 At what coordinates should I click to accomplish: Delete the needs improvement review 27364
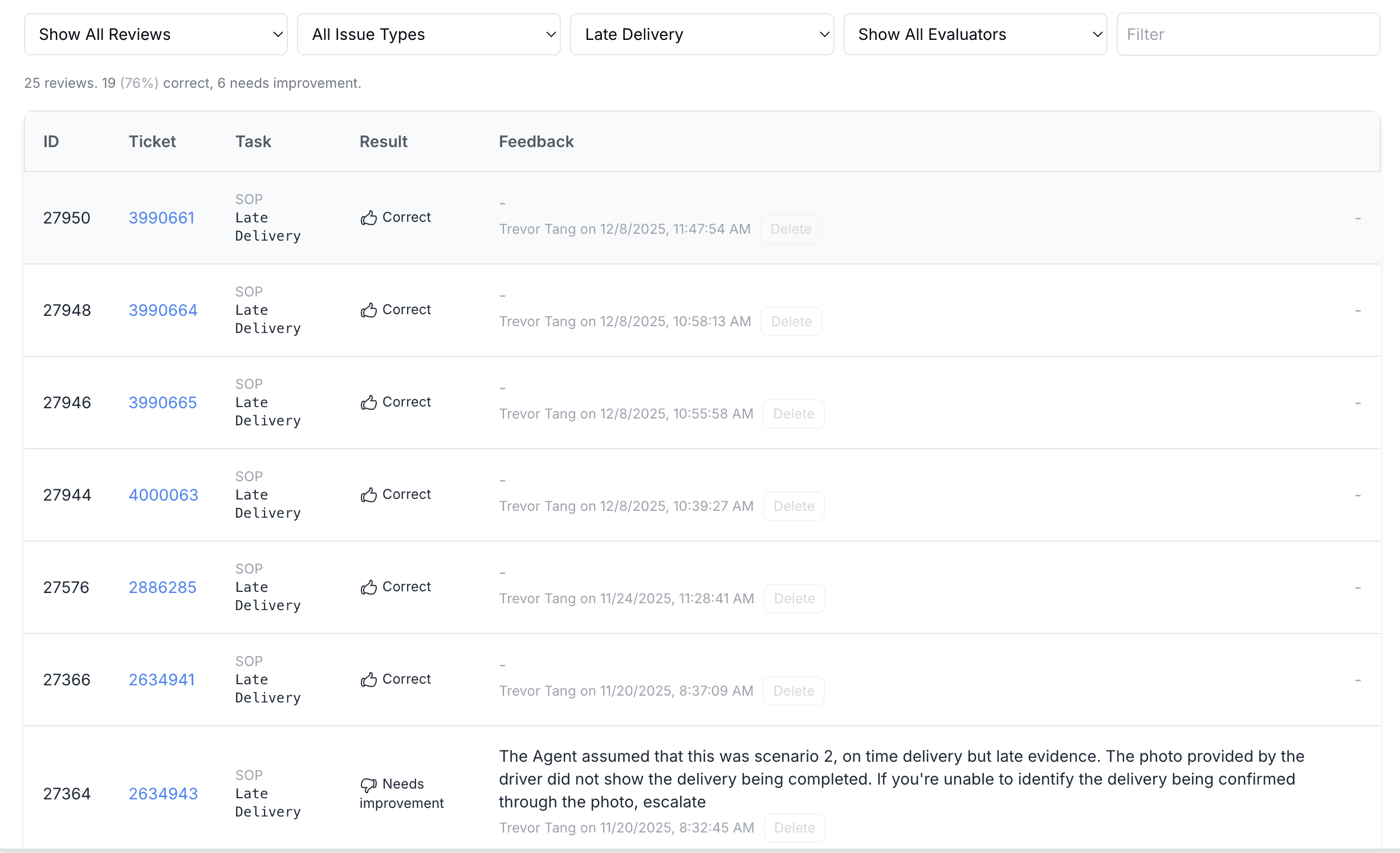794,828
